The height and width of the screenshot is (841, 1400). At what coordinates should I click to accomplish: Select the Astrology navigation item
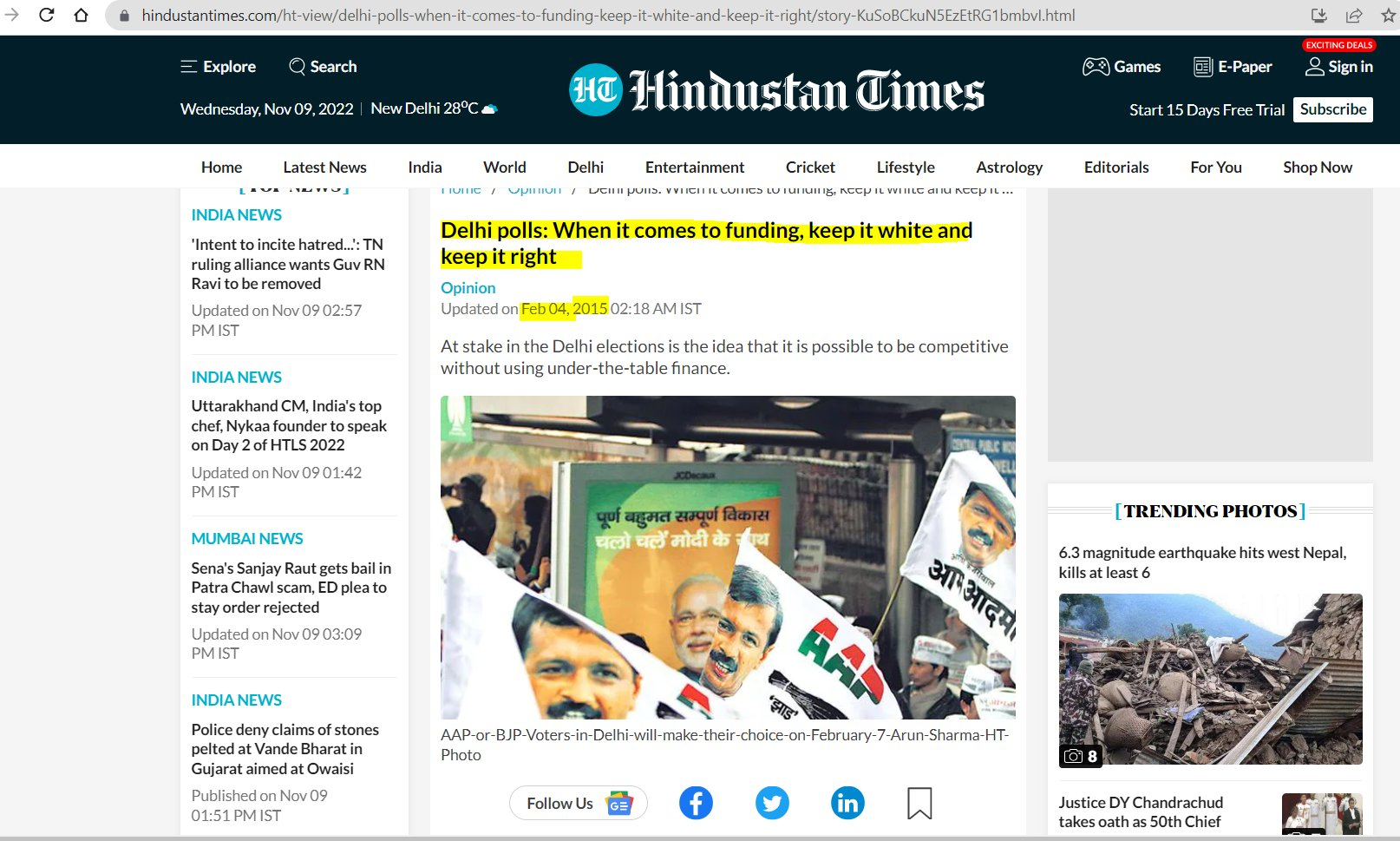coord(1009,168)
